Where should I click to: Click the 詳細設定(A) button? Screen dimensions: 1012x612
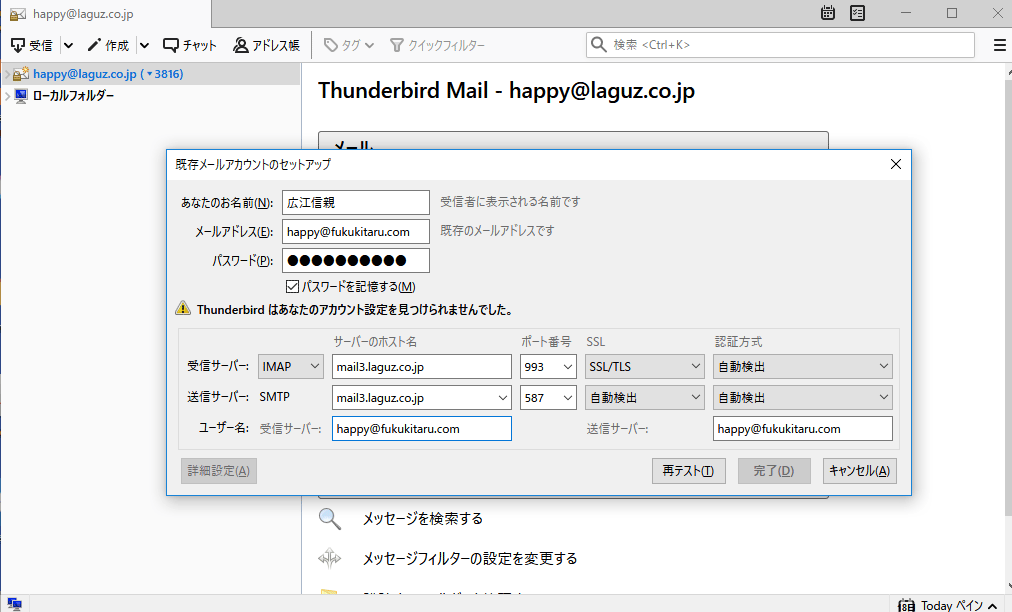tap(219, 471)
